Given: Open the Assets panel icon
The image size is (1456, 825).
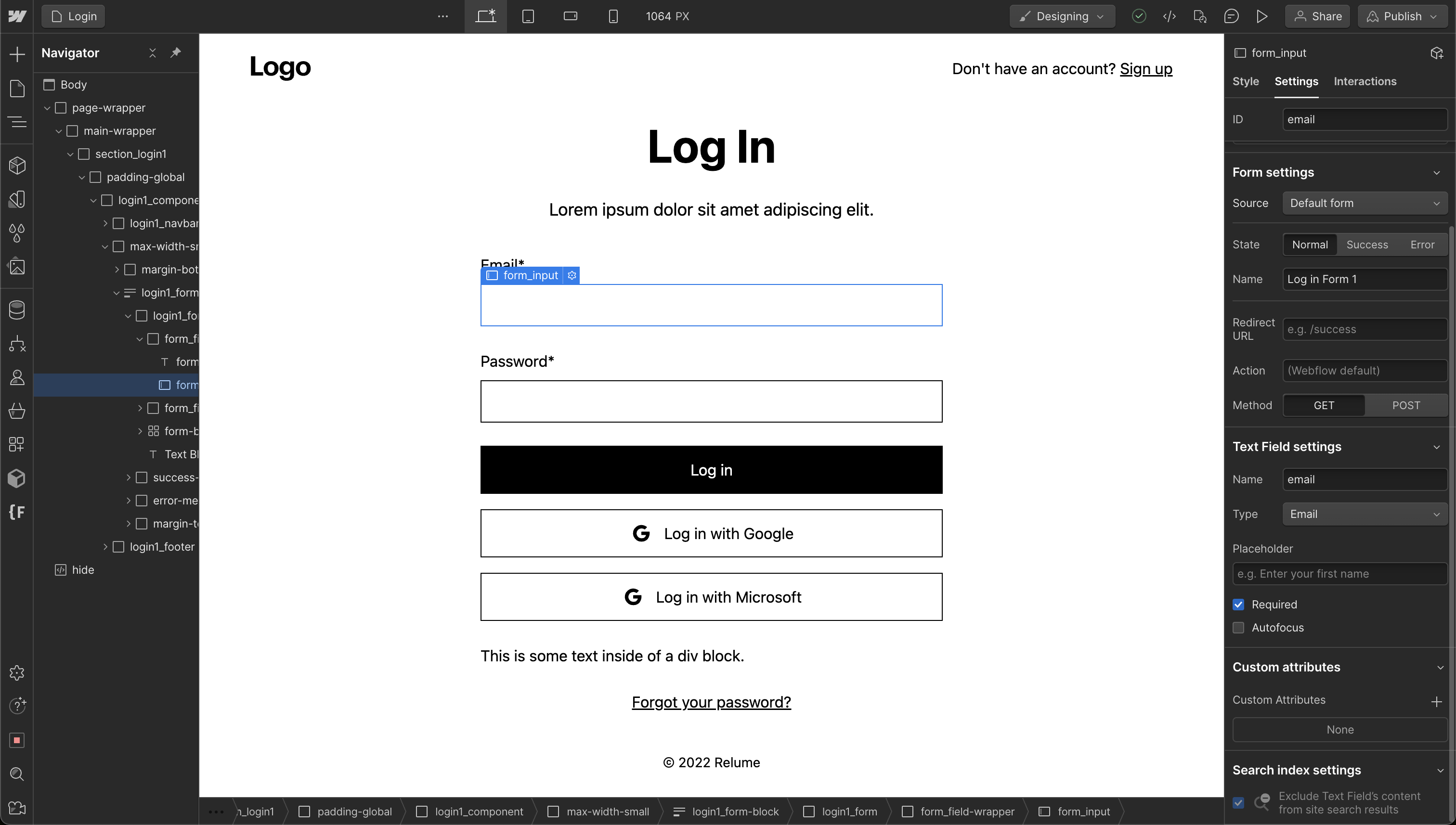Looking at the screenshot, I should coord(17,266).
